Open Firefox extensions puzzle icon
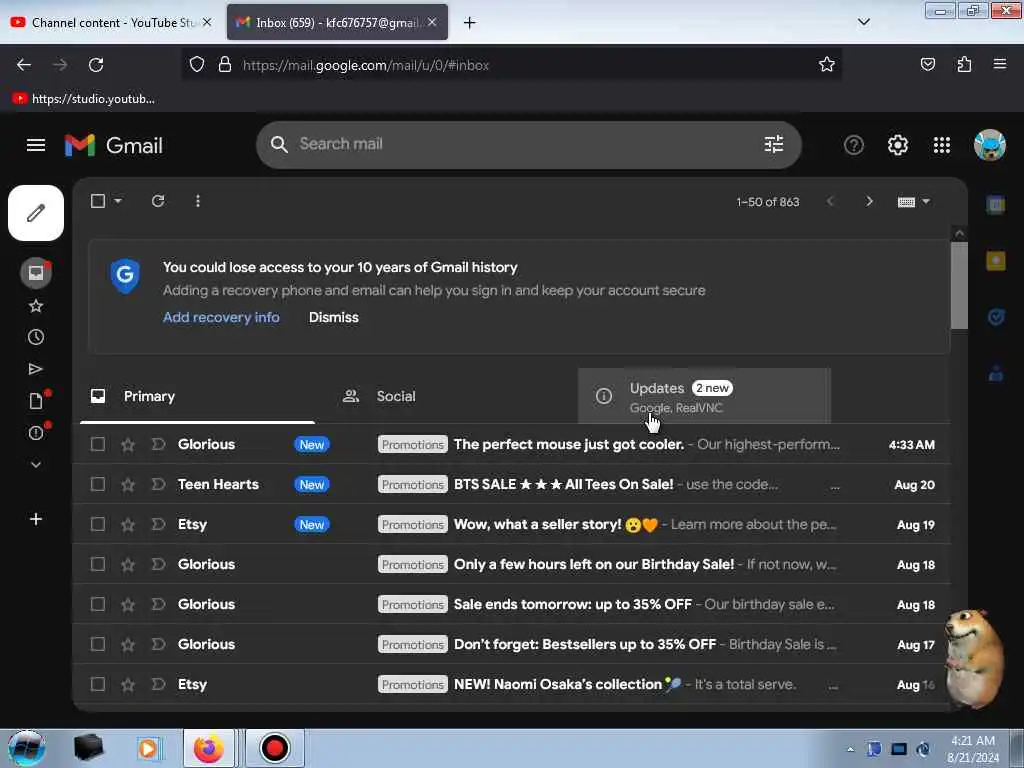The height and width of the screenshot is (768, 1024). tap(964, 64)
